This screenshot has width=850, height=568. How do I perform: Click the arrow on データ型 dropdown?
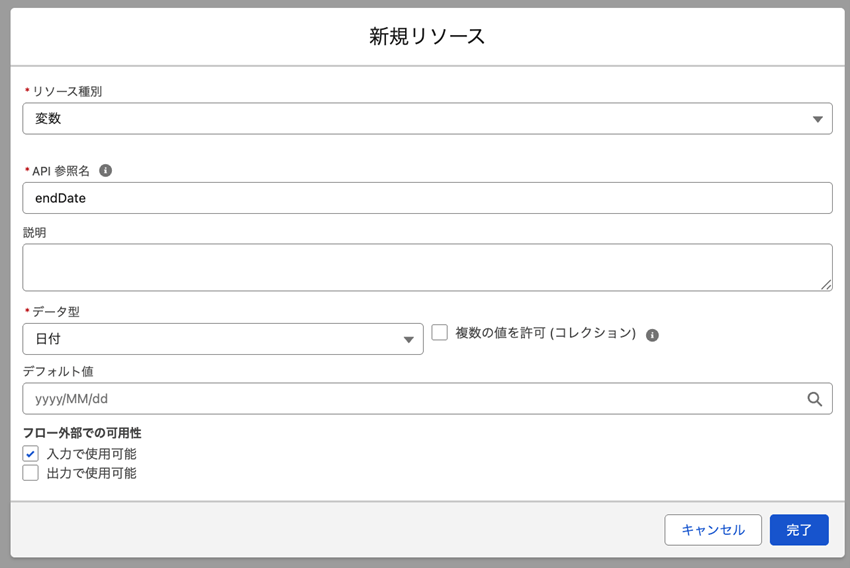pos(409,340)
